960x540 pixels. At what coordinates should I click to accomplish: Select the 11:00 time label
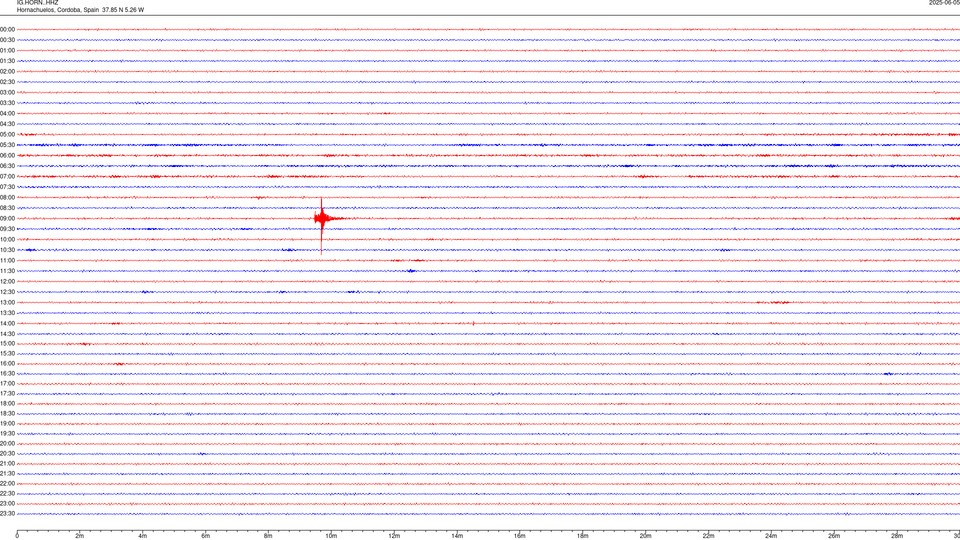click(7, 261)
